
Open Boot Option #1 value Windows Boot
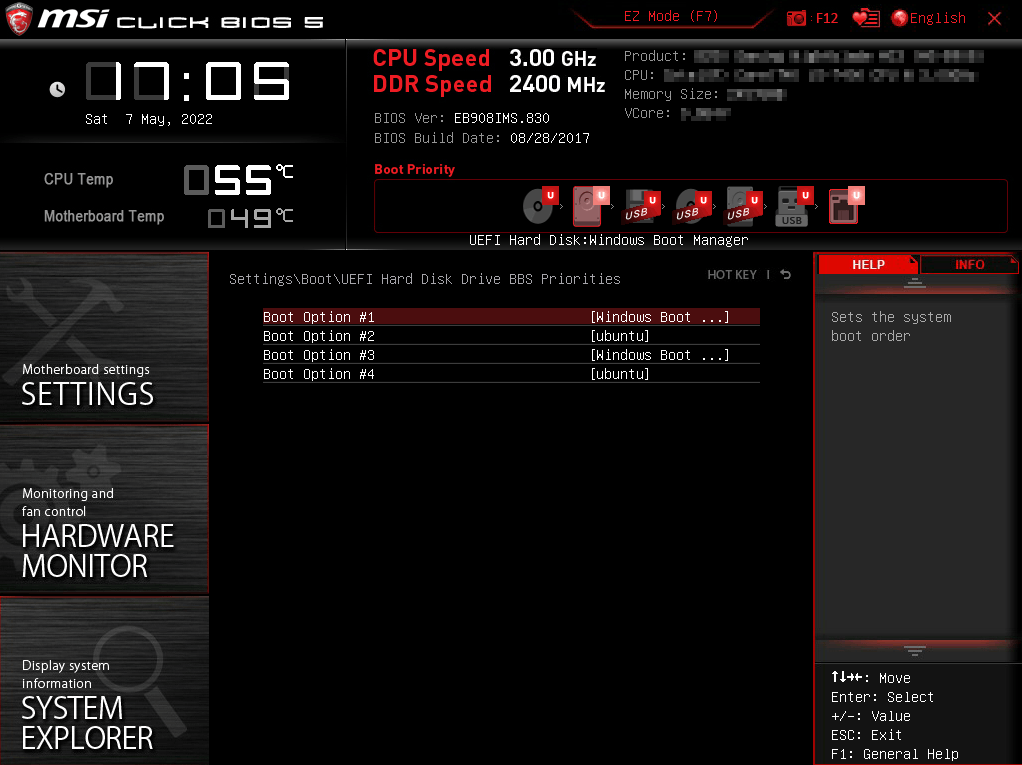click(660, 317)
